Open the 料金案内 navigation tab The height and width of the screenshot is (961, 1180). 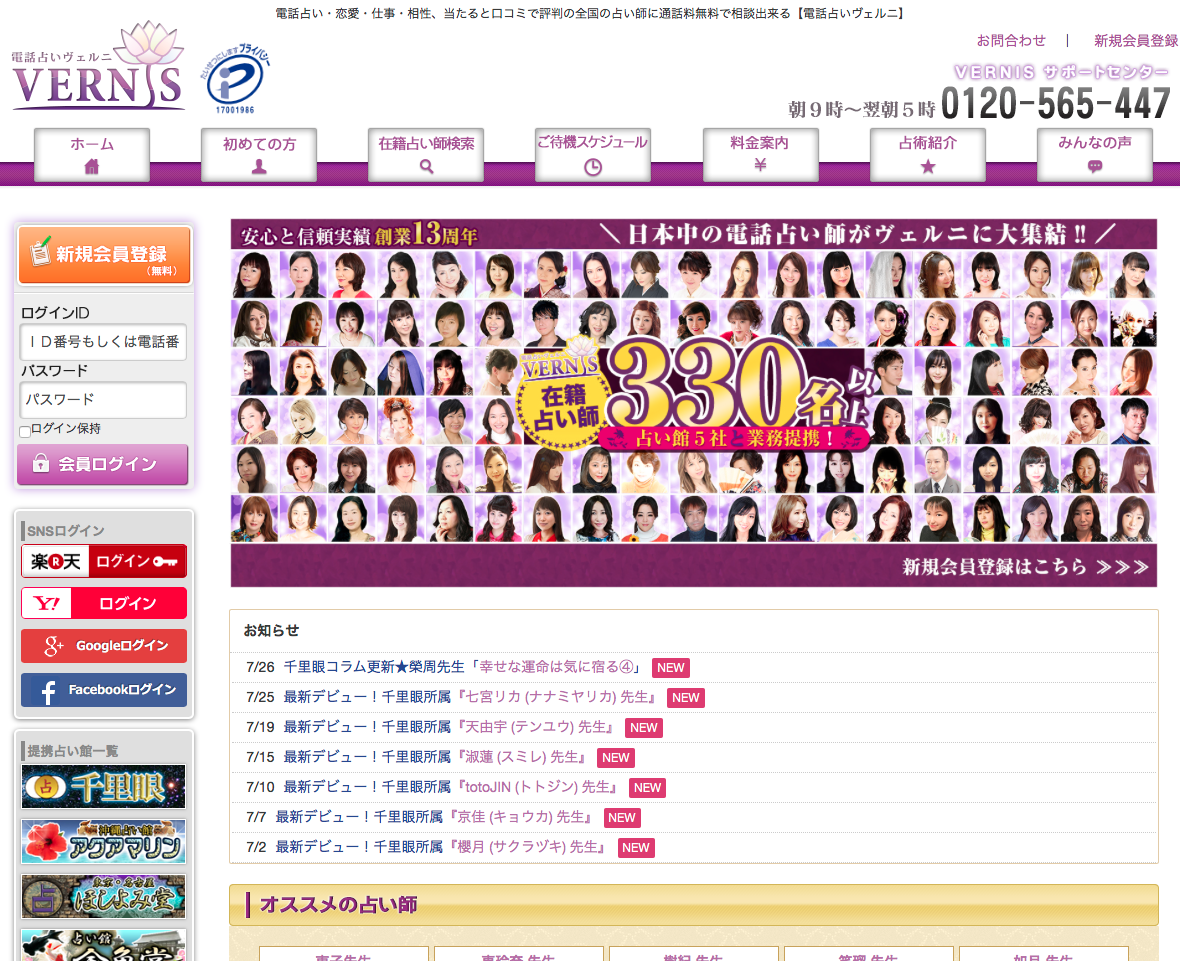[x=760, y=154]
